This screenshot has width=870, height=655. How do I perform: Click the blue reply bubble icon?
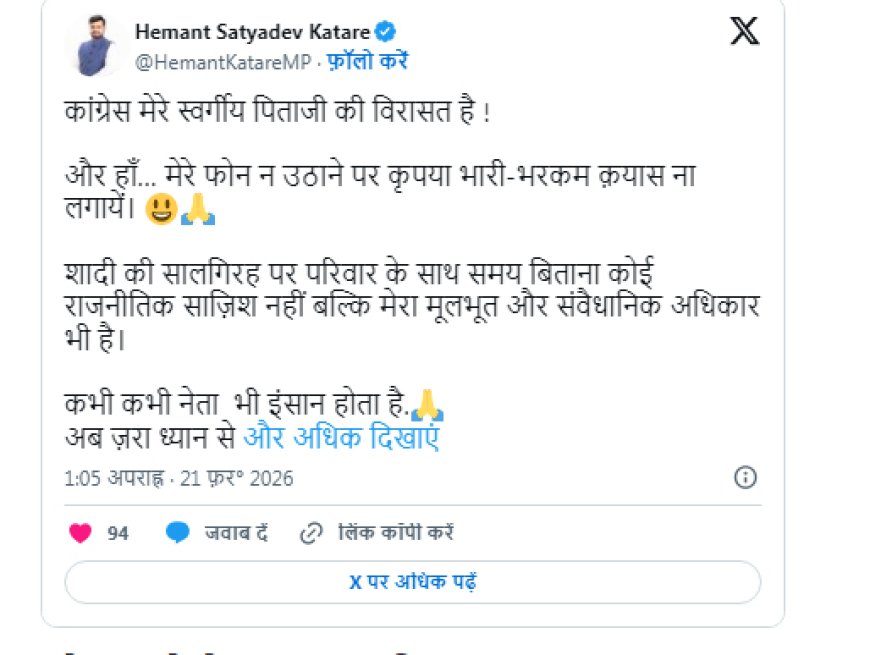click(x=178, y=533)
